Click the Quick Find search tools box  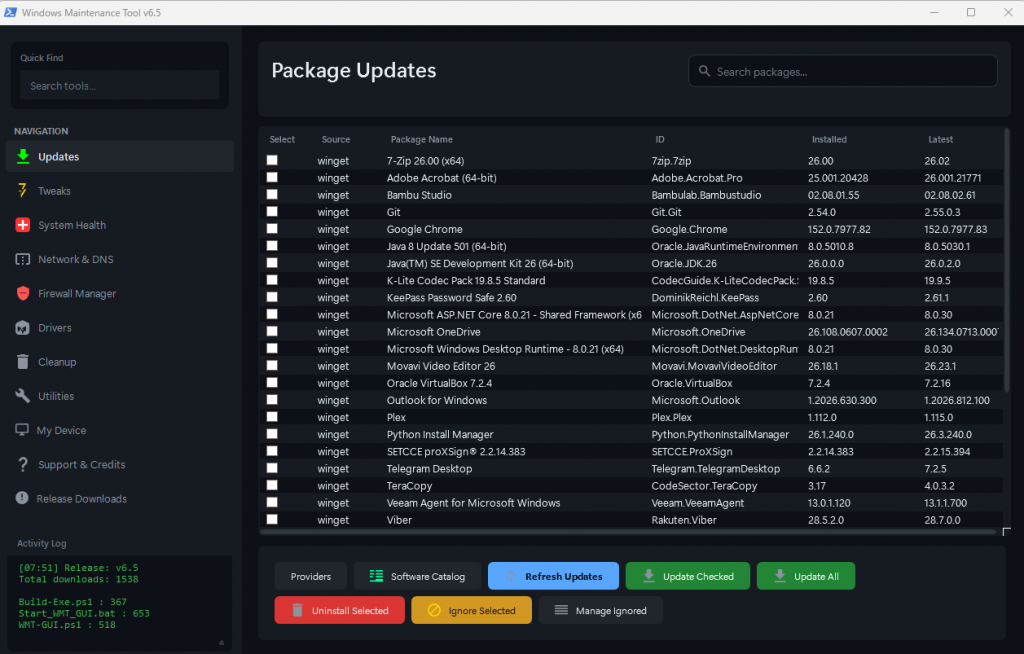[x=120, y=86]
